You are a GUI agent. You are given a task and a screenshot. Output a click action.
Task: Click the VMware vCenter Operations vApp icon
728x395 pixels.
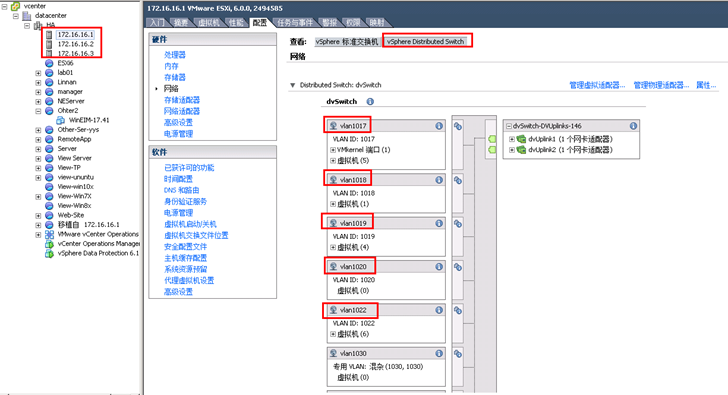49,234
